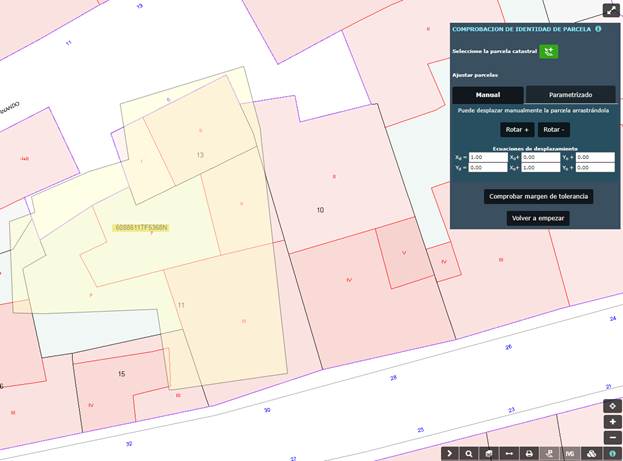
Task: Focus the Ys+ field in the Xd row
Action: 595,157
